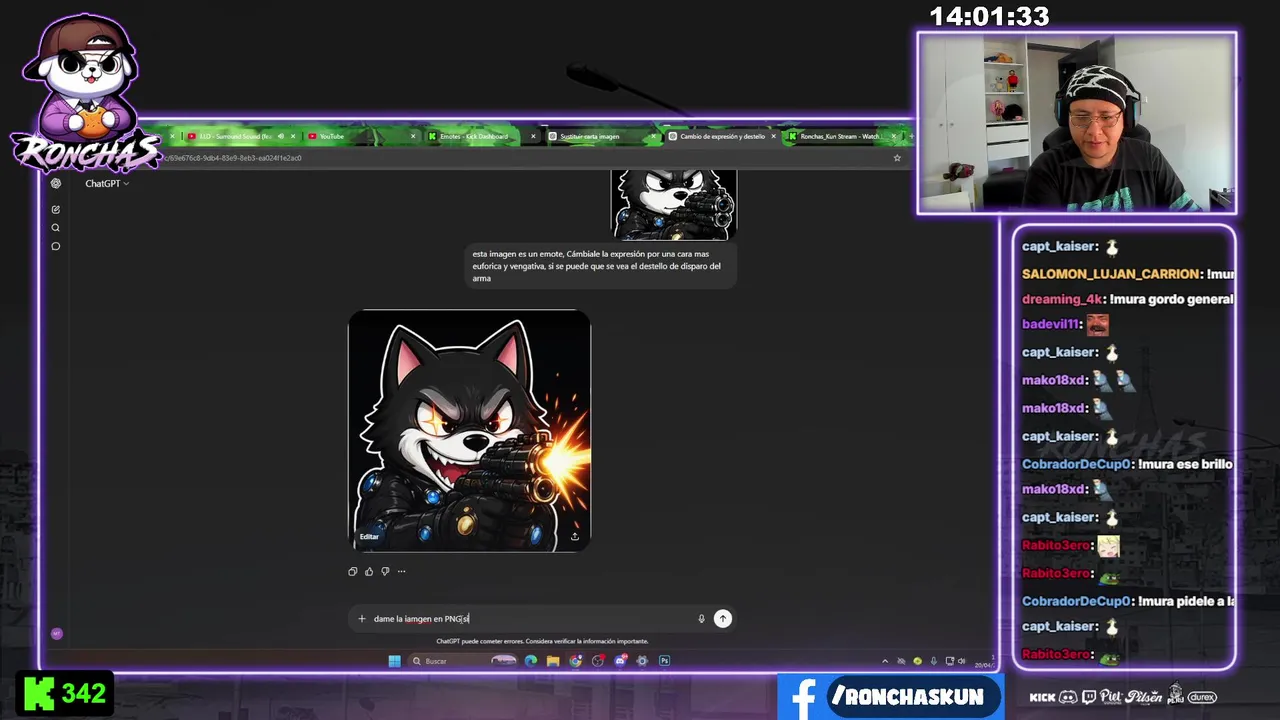Open more actions three-dot menu

(x=401, y=571)
